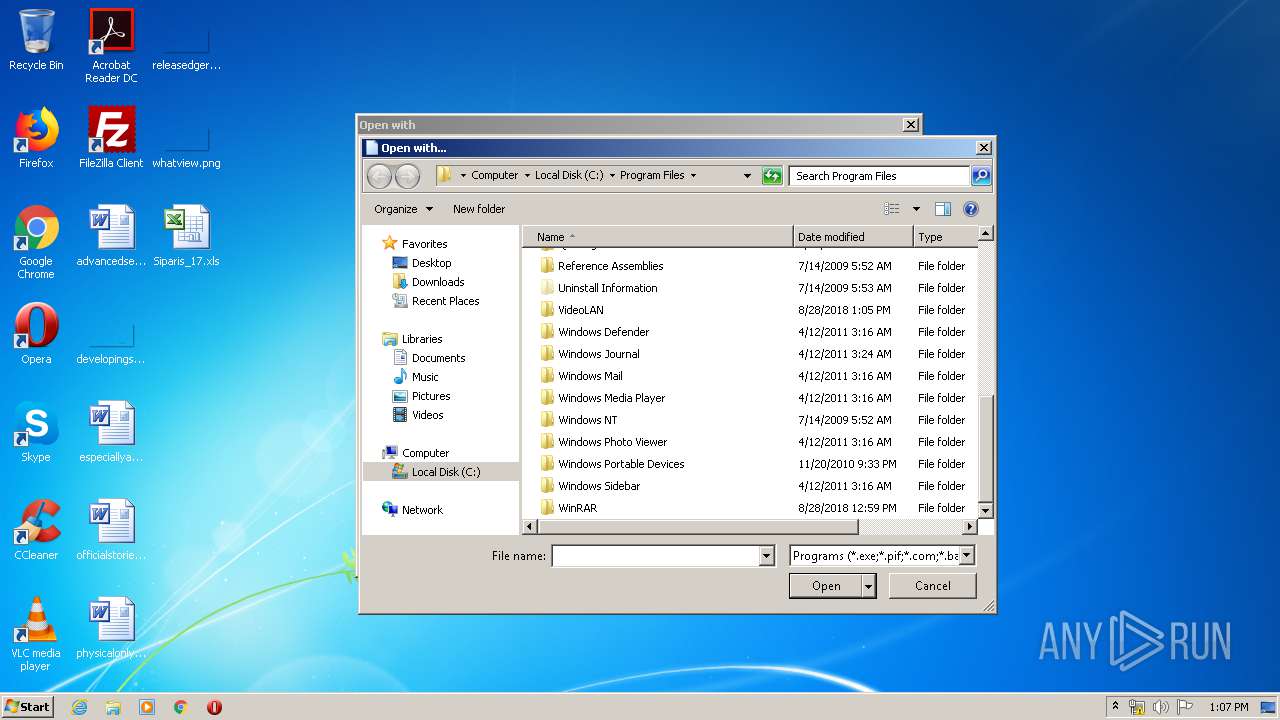Sort by the Name column header

pos(657,237)
